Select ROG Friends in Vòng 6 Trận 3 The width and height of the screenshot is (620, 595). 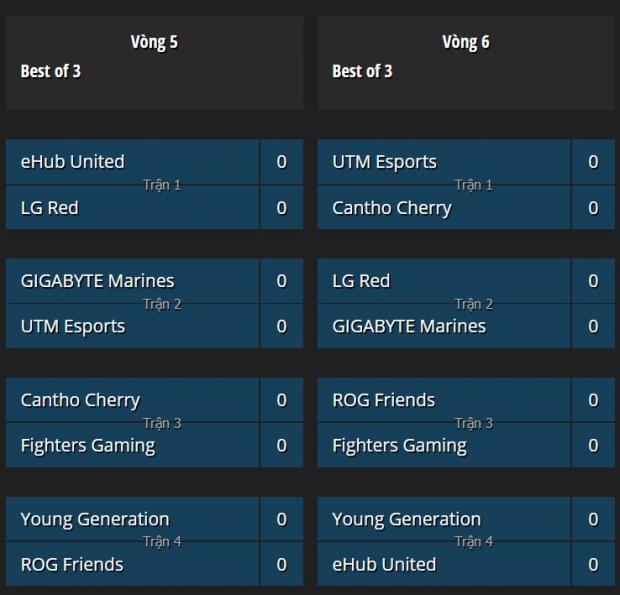tap(384, 399)
